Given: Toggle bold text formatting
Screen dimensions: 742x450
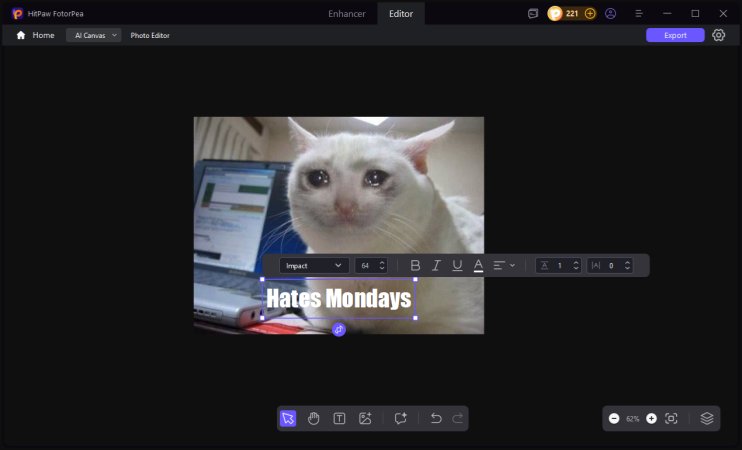Looking at the screenshot, I should pos(415,265).
